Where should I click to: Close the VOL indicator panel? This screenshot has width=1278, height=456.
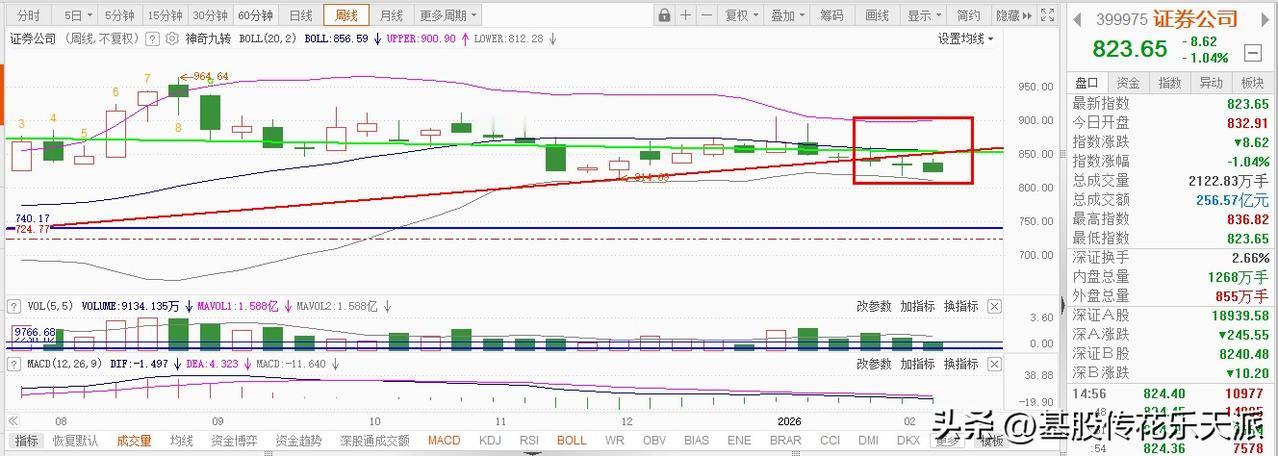pyautogui.click(x=994, y=307)
